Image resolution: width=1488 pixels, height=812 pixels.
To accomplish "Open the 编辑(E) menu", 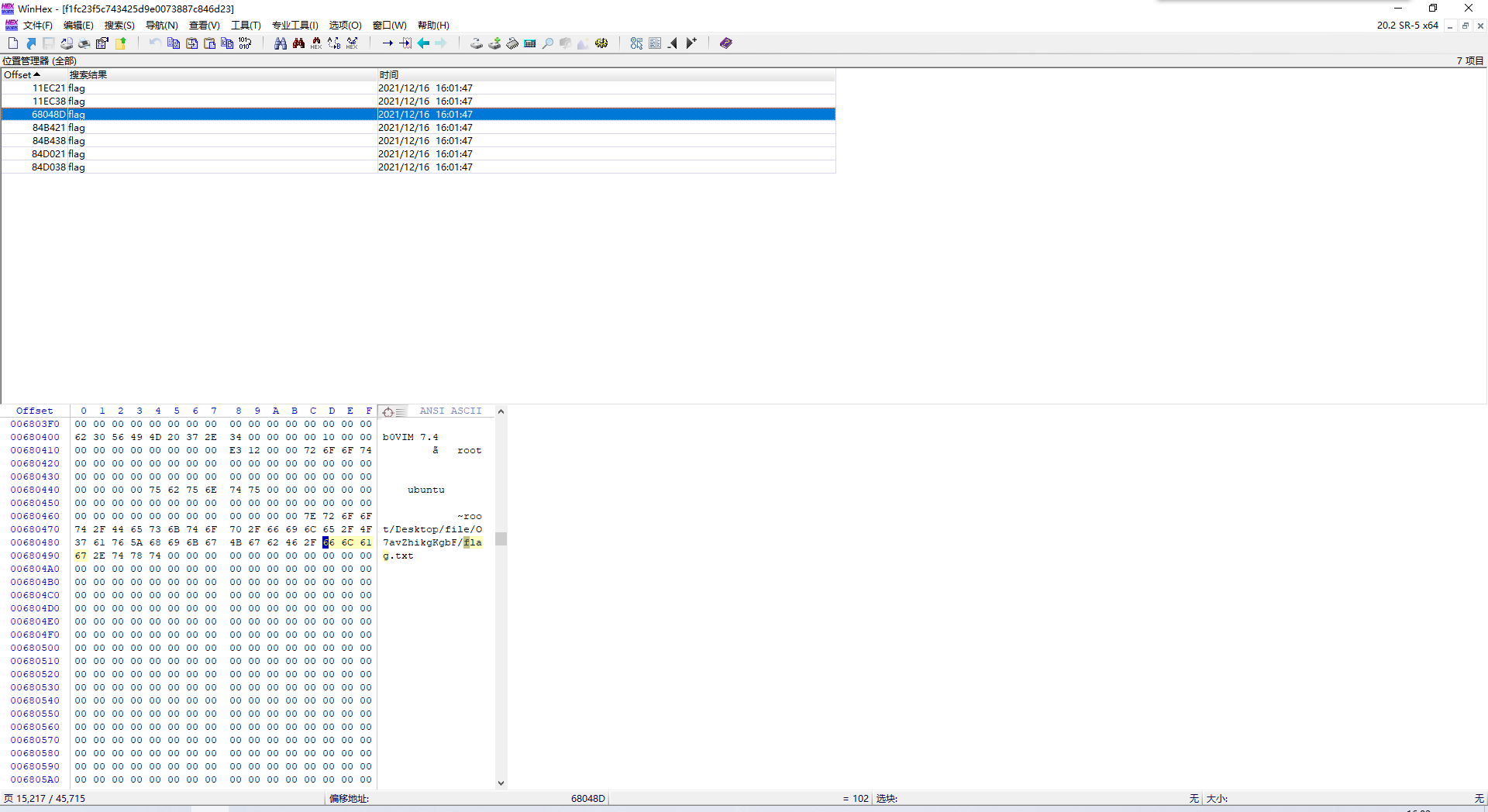I will tap(78, 26).
